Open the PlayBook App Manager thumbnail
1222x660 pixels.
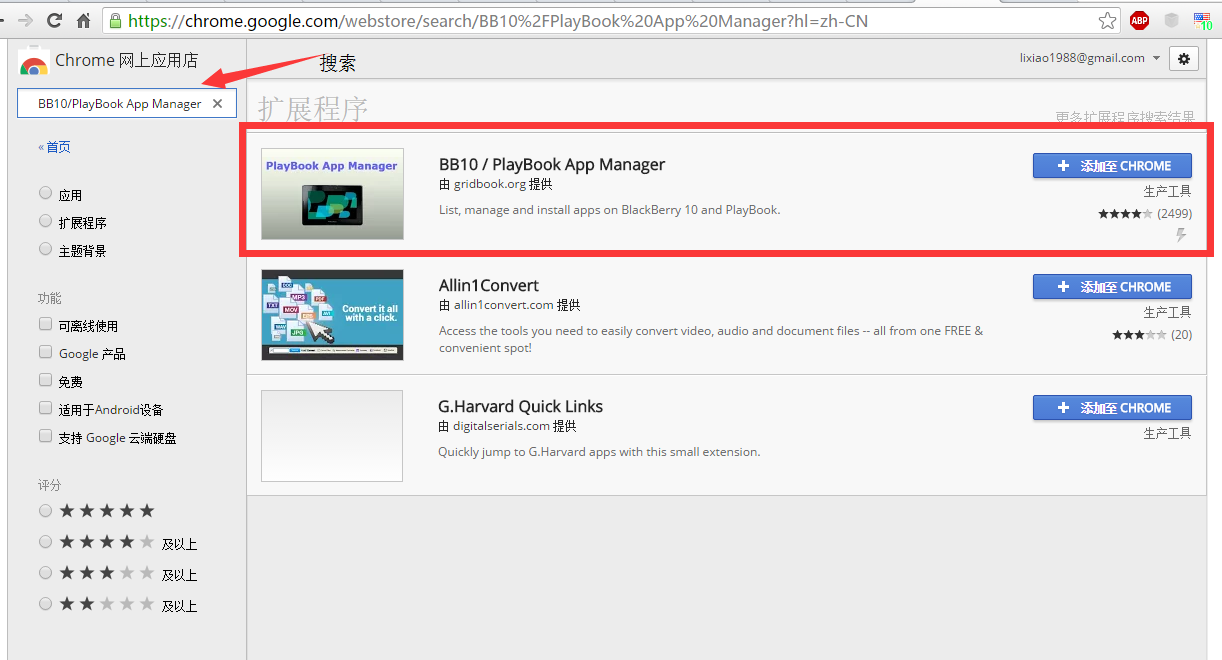332,194
